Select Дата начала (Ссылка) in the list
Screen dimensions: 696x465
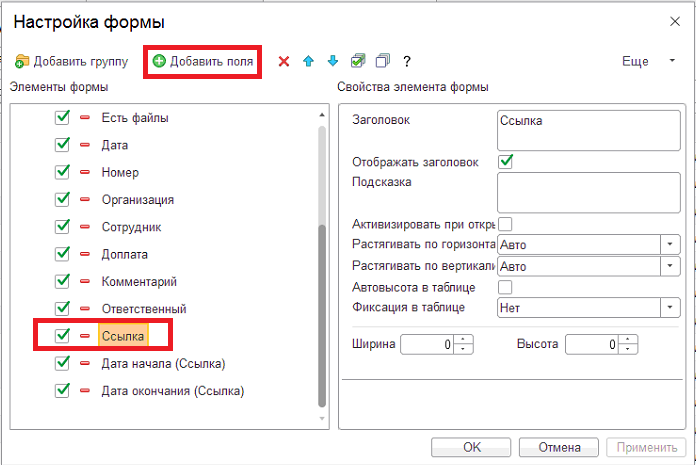[x=163, y=364]
